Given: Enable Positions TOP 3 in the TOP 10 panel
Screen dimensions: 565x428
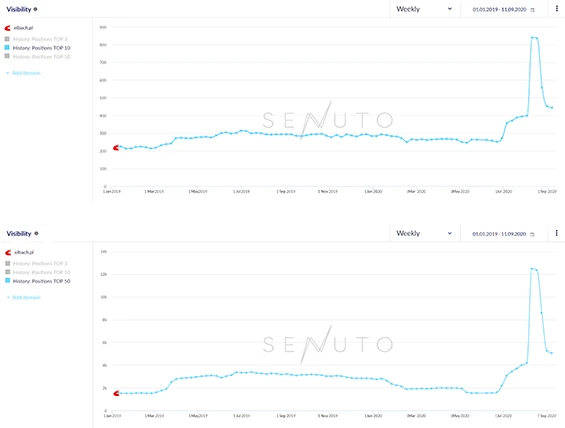Looking at the screenshot, I should click(x=7, y=39).
